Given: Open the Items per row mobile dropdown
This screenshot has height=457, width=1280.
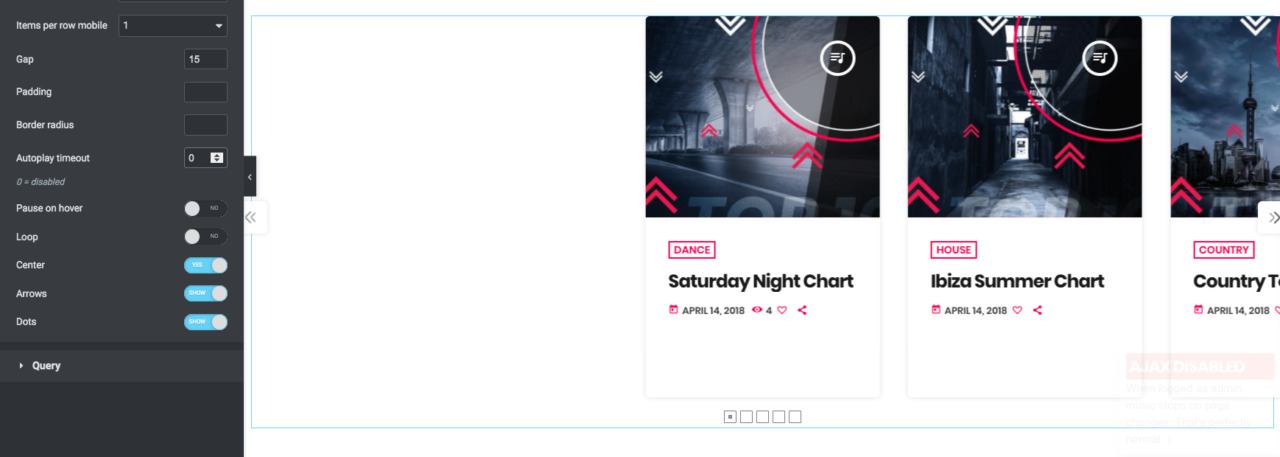Looking at the screenshot, I should [x=173, y=25].
